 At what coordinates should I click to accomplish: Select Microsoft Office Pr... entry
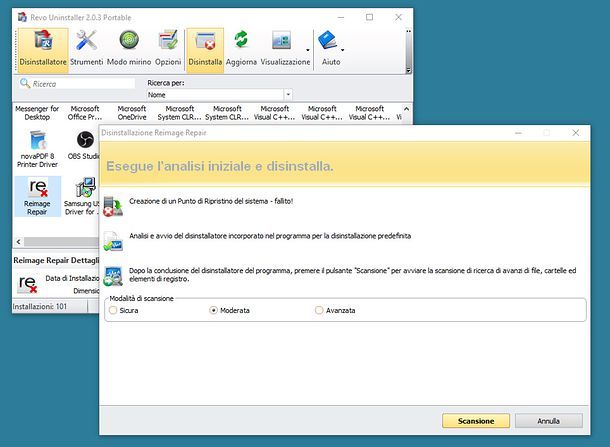85,113
